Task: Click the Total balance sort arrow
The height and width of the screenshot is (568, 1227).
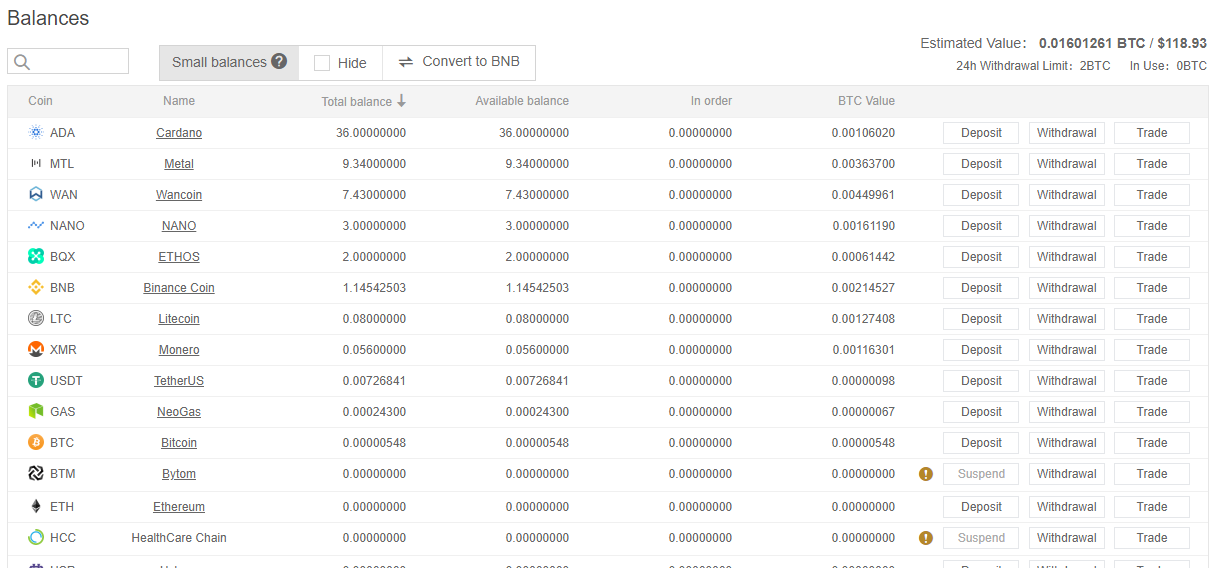Action: (x=401, y=101)
